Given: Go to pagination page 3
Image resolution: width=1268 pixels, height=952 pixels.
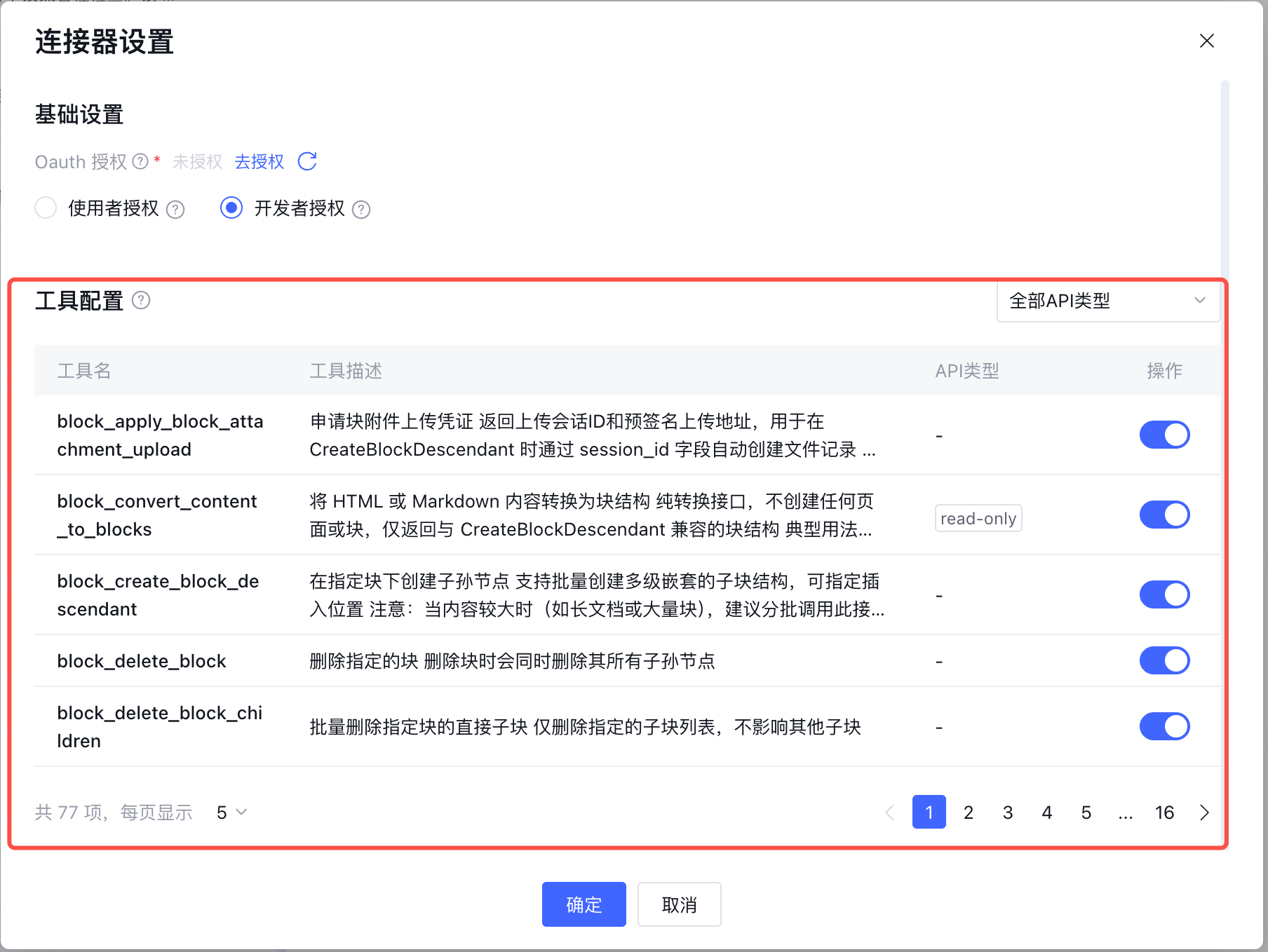Looking at the screenshot, I should (1007, 812).
